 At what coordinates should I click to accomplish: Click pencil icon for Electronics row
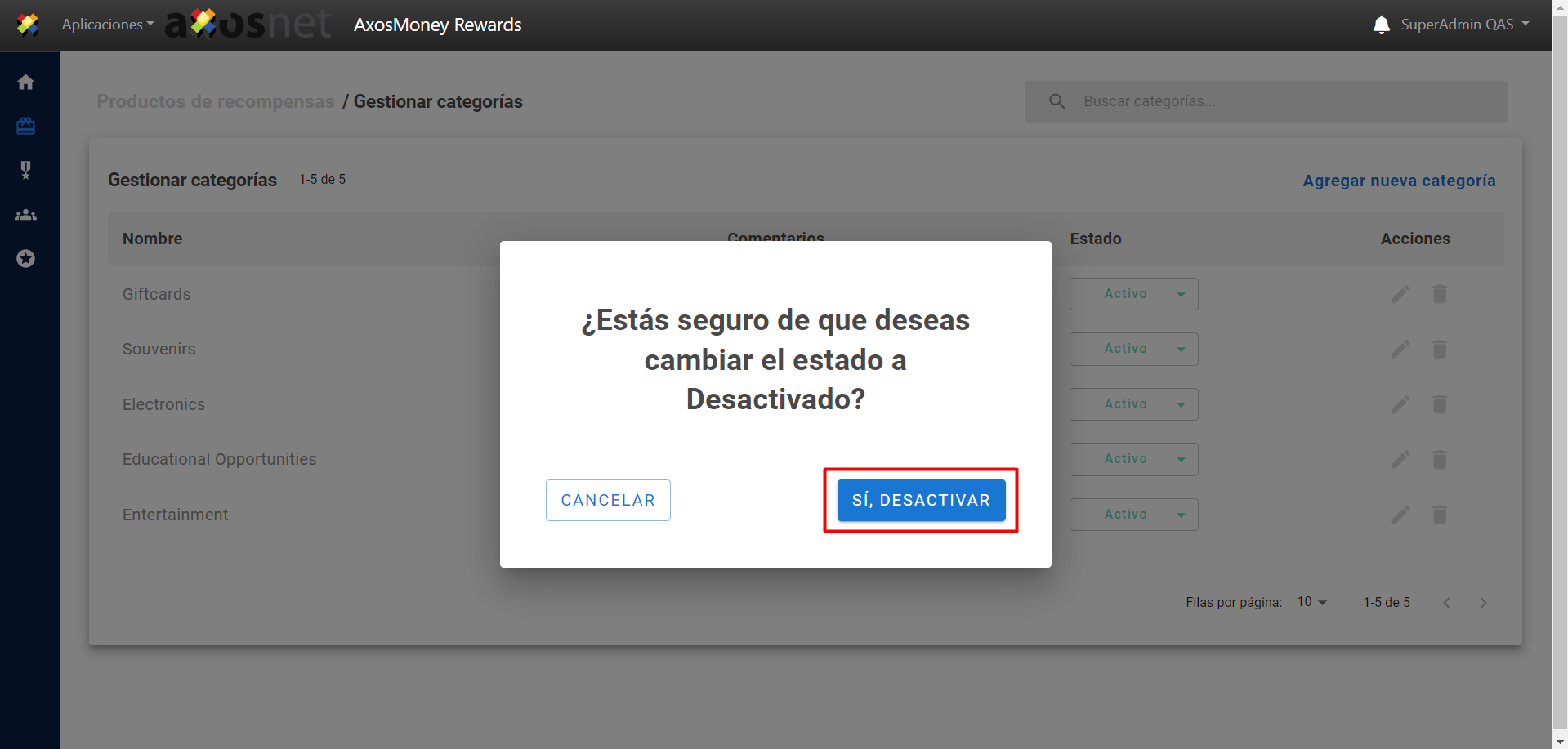coord(1400,404)
